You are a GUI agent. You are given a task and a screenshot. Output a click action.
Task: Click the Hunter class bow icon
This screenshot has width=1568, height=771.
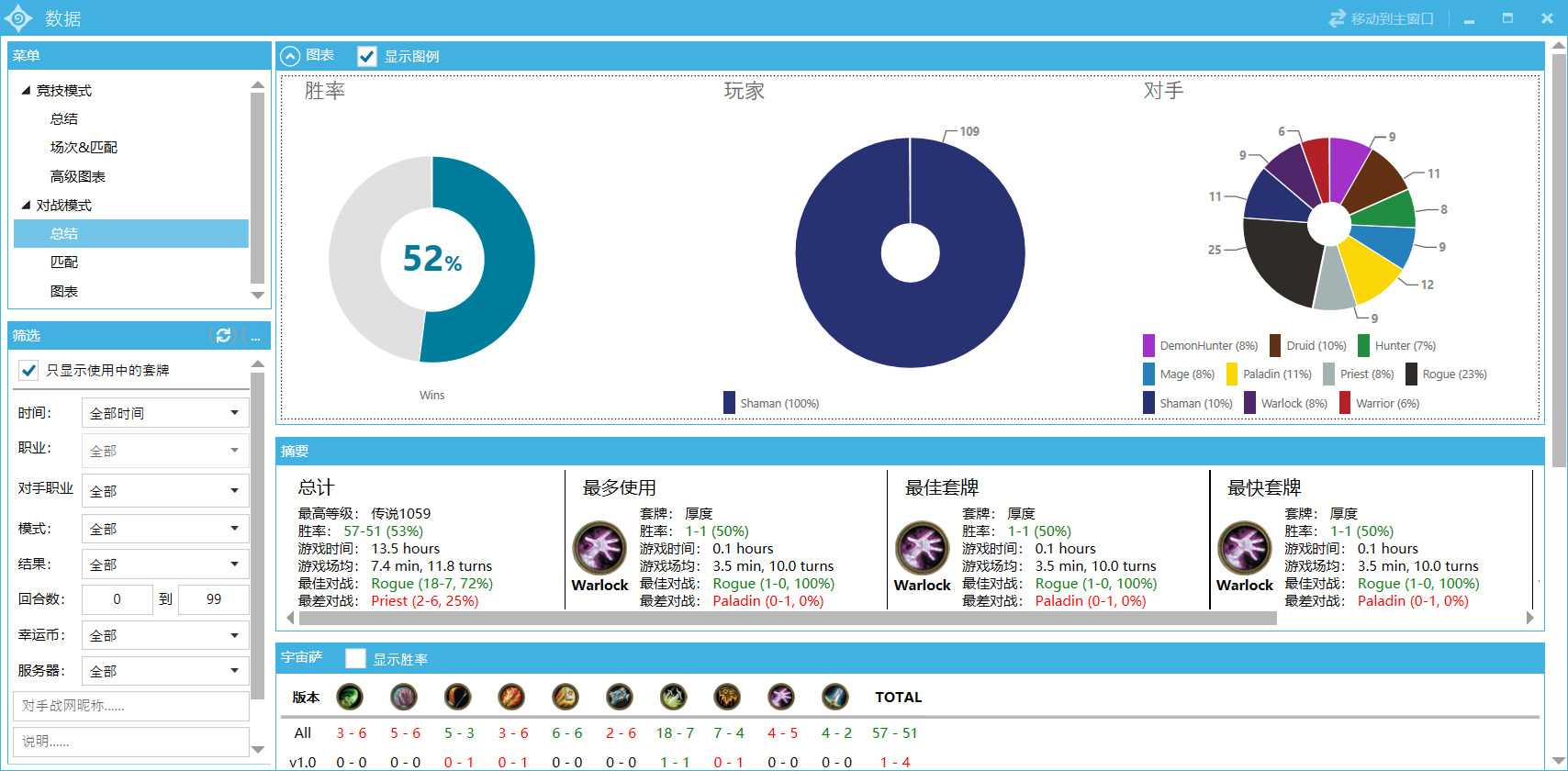pos(458,697)
